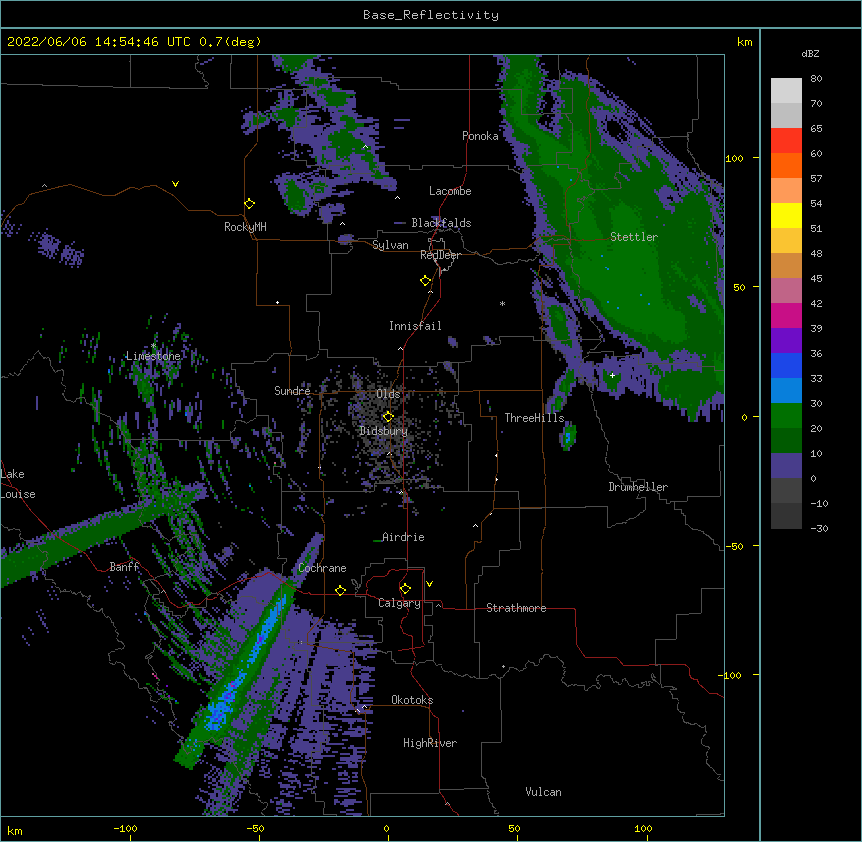Click the Banff town label
The height and width of the screenshot is (842, 862).
(x=124, y=567)
